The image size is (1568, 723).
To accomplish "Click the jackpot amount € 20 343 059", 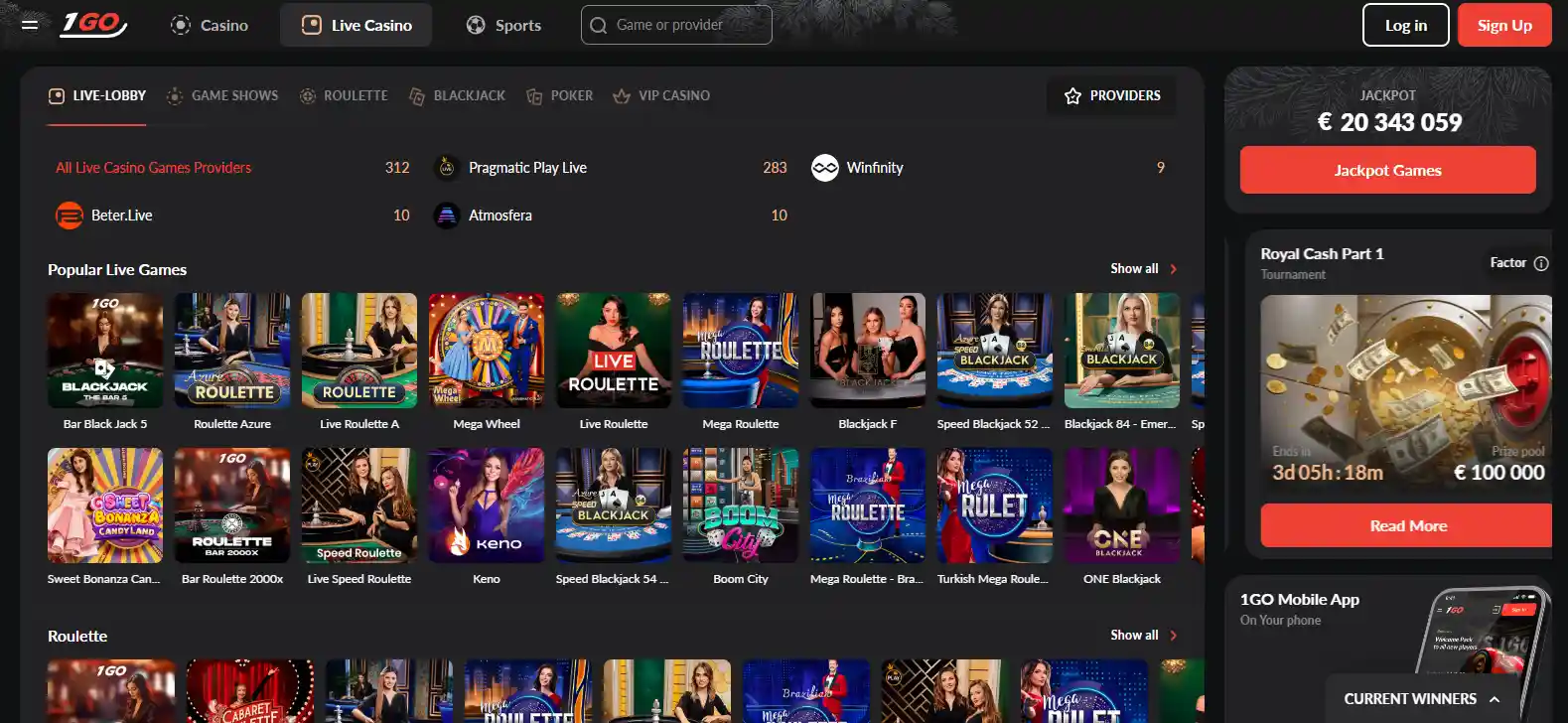I will (1389, 122).
